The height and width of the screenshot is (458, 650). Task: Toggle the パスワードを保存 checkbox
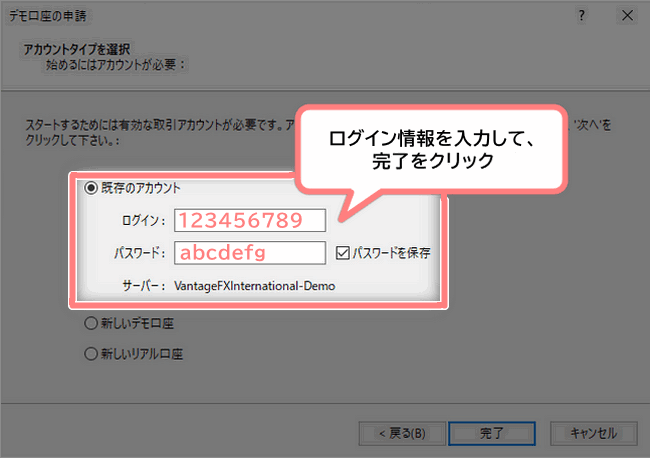point(342,253)
